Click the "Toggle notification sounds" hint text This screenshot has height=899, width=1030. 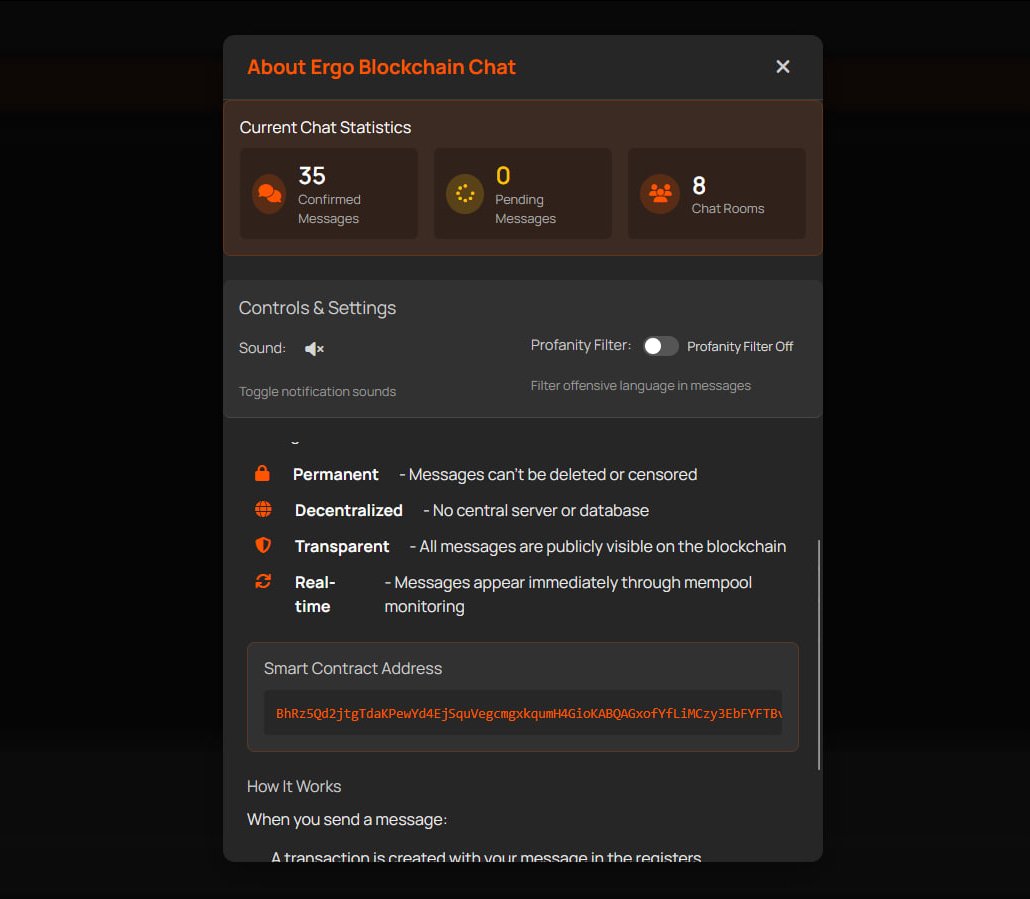pos(317,391)
